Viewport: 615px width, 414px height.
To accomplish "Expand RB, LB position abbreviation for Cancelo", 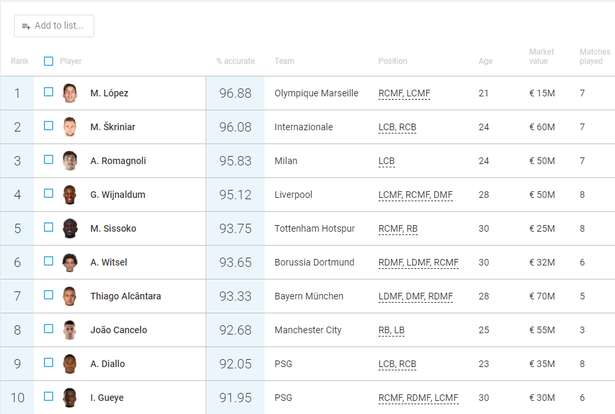I will pos(392,330).
